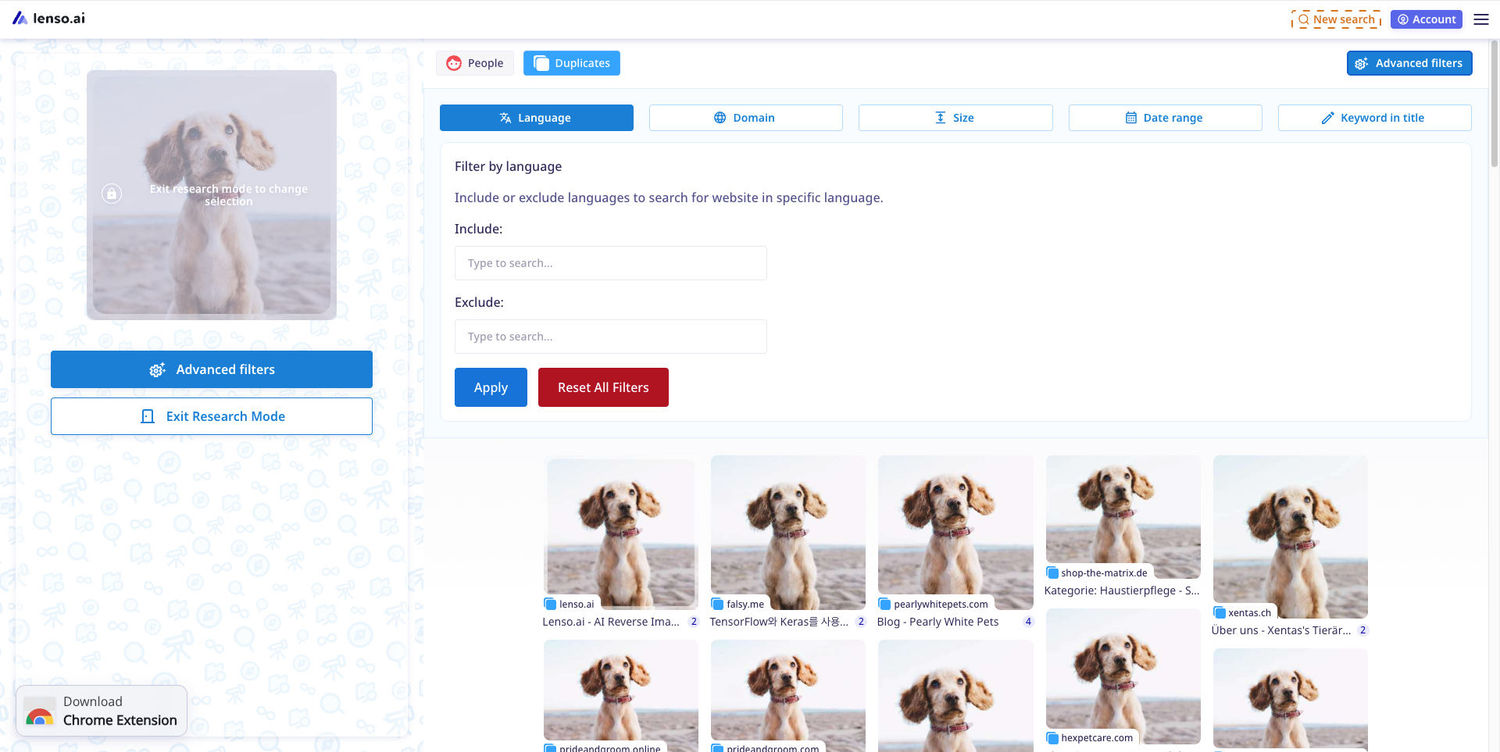The height and width of the screenshot is (752, 1500).
Task: Click the magnifier icon beside New search
Action: point(1304,19)
